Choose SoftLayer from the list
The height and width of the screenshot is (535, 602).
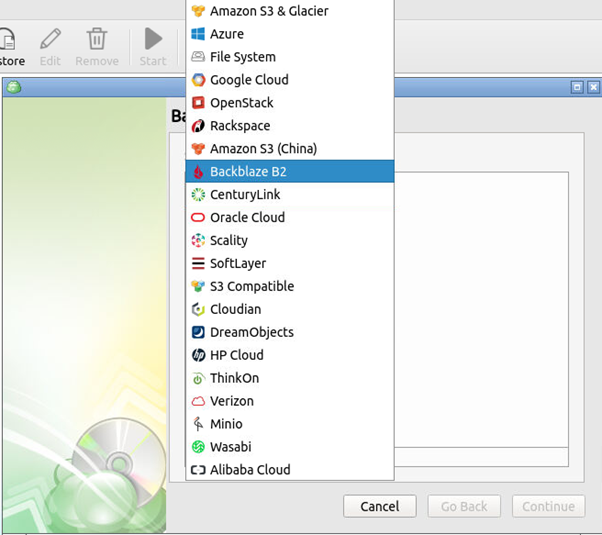(290, 263)
